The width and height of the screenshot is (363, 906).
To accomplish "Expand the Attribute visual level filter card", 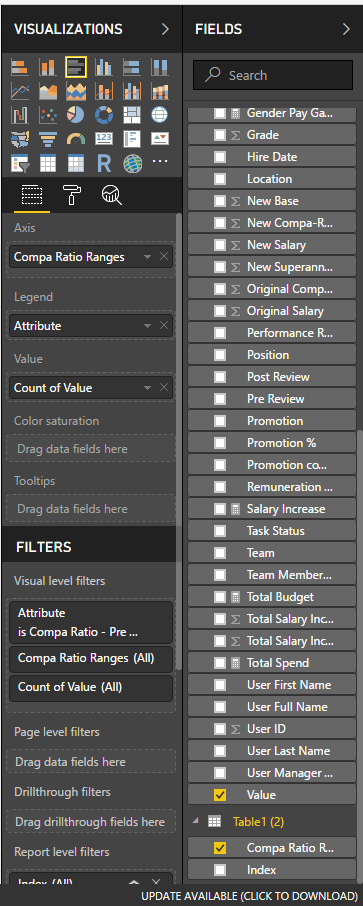I will coord(91,622).
